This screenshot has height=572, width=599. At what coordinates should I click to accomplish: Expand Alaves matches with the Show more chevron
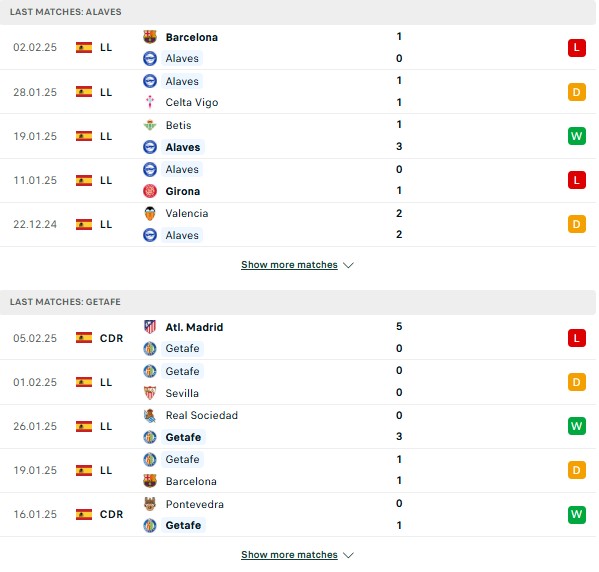coord(348,265)
